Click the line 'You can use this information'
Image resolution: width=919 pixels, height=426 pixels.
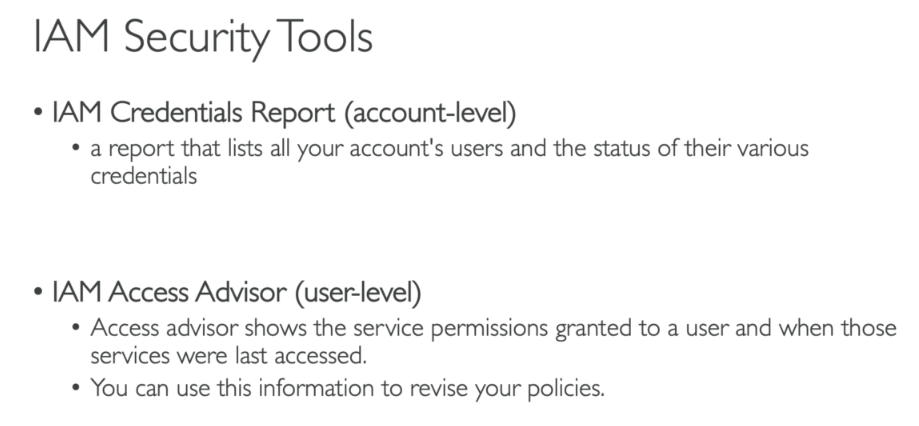[347, 388]
